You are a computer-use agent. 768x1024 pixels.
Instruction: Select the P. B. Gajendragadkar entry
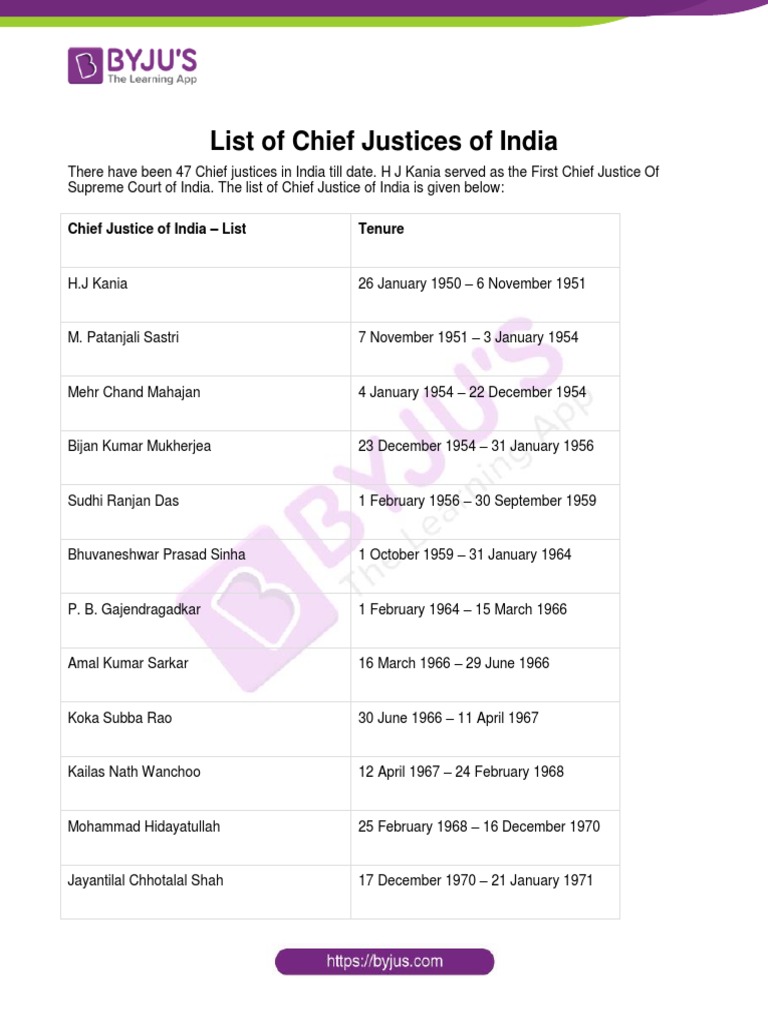click(x=135, y=609)
